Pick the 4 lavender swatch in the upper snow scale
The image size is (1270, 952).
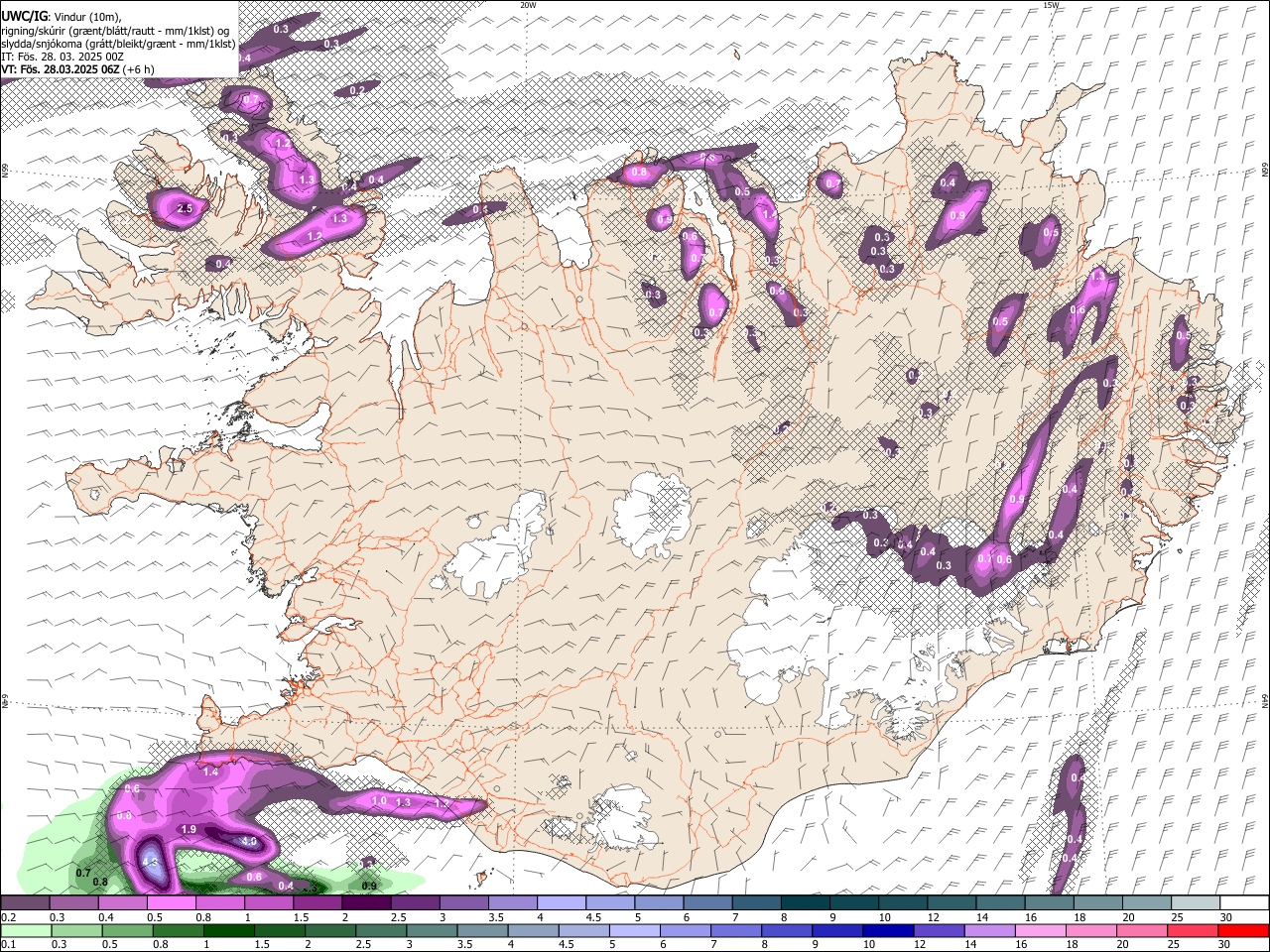[x=562, y=902]
